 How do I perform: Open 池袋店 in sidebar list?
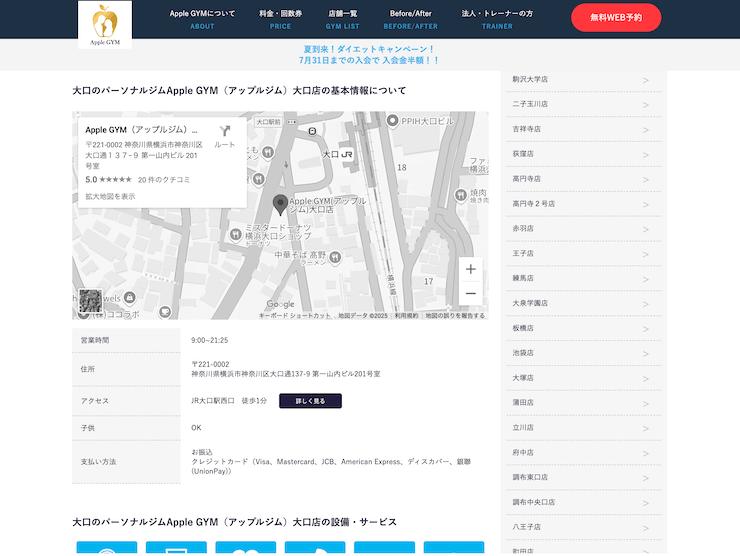tap(584, 353)
